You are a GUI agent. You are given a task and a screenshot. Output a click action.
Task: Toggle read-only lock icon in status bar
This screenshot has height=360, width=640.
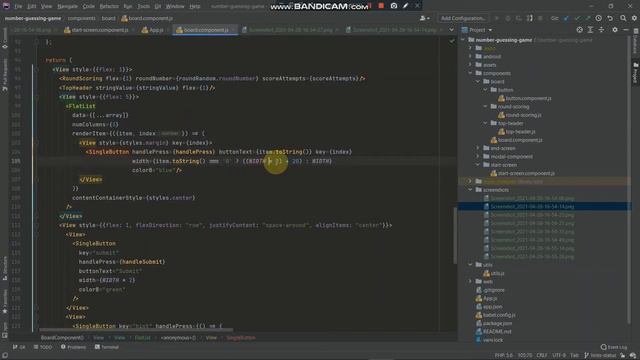(x=622, y=356)
